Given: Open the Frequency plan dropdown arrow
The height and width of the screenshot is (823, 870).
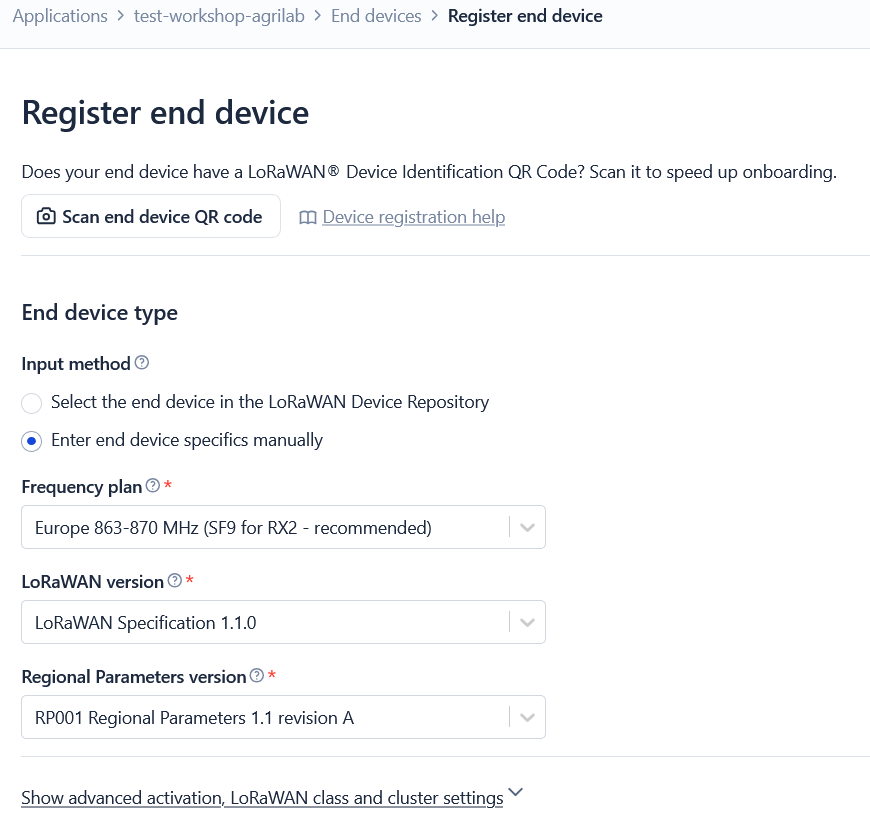Looking at the screenshot, I should coord(528,527).
